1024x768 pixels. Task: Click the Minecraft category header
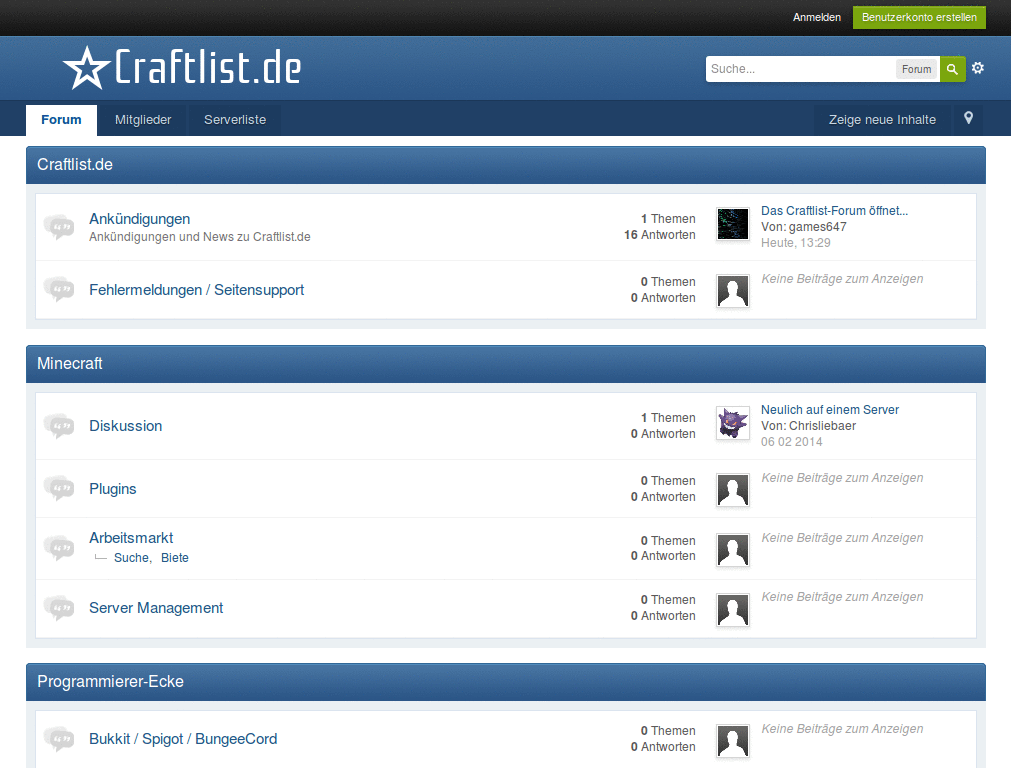click(x=505, y=364)
